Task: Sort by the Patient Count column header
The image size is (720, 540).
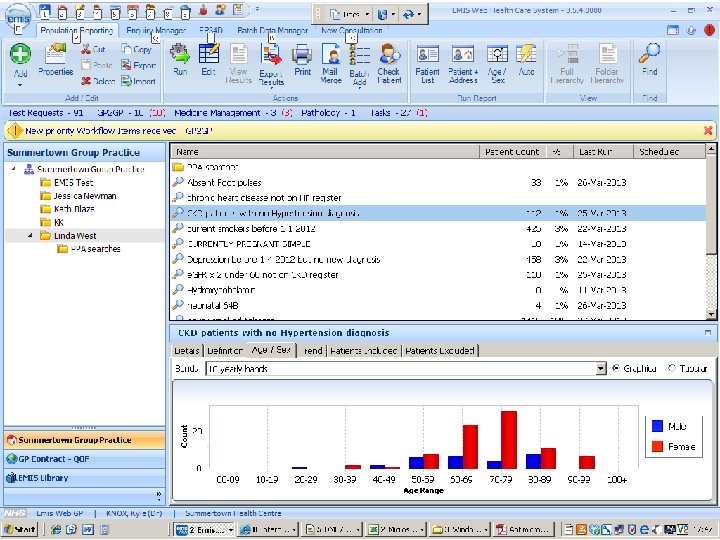Action: click(512, 152)
